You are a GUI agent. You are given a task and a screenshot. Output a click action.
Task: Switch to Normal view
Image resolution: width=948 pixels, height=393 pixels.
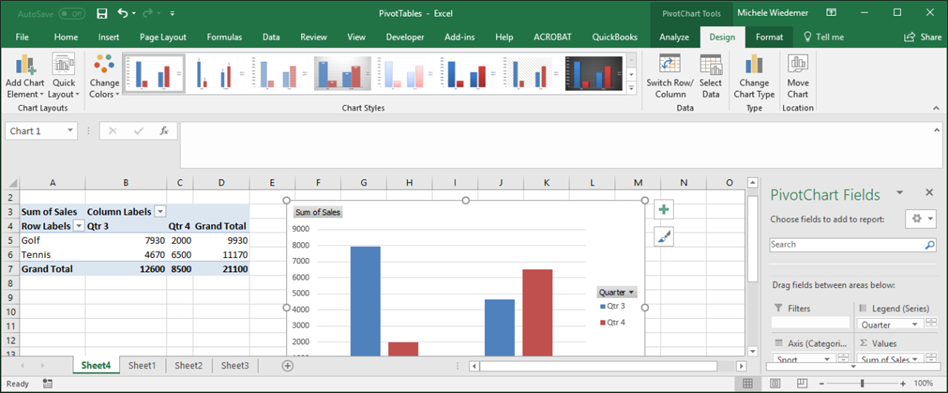click(748, 383)
